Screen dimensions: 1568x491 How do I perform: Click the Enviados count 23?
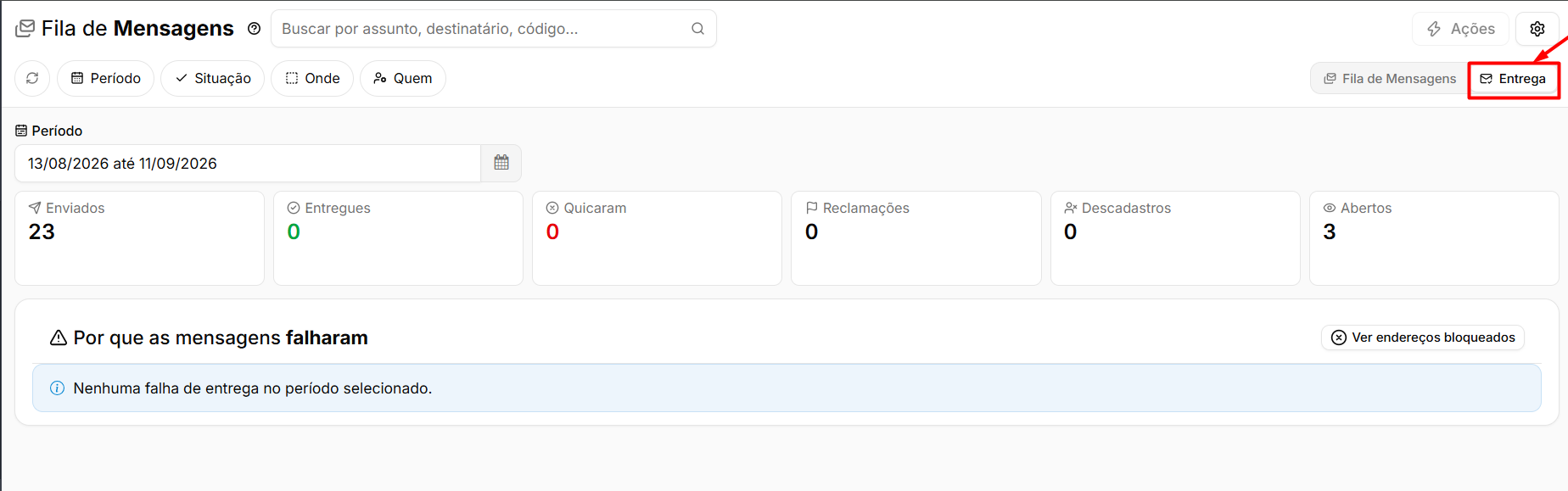point(42,232)
